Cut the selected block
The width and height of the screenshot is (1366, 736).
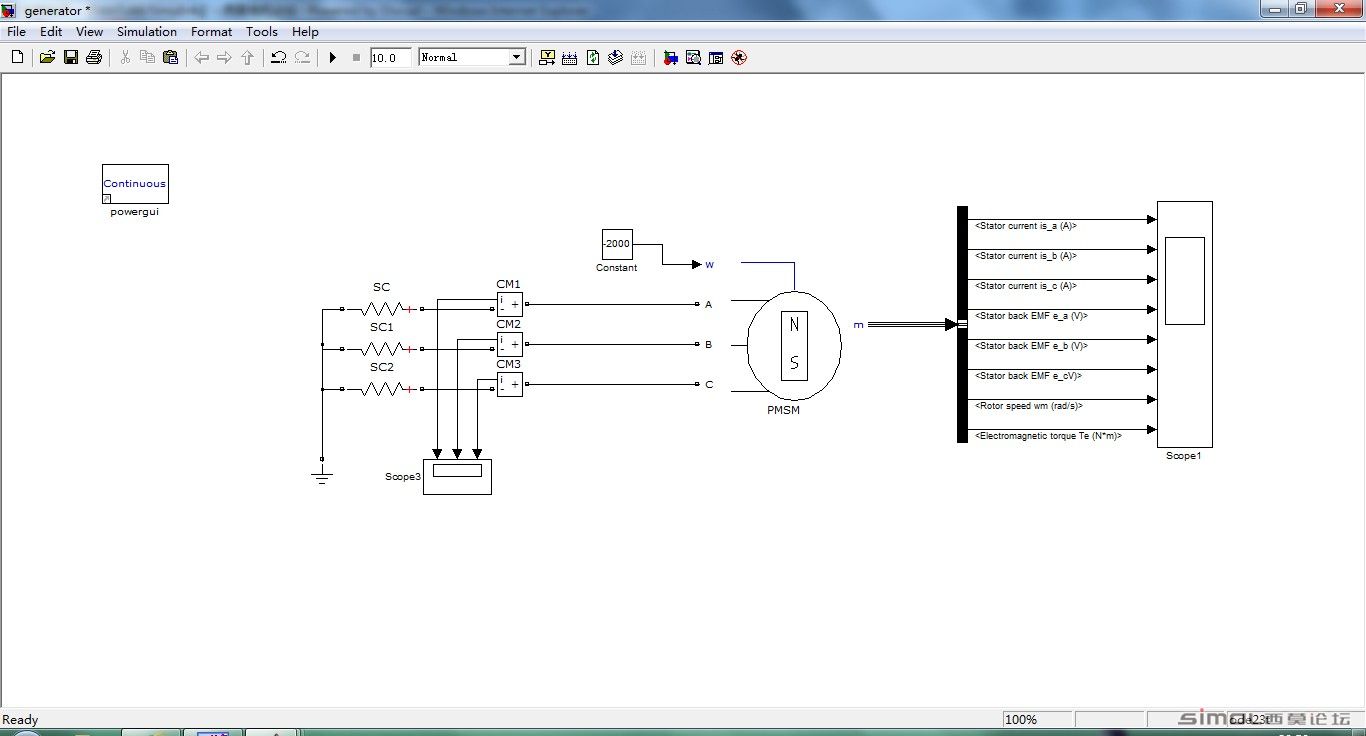[125, 57]
